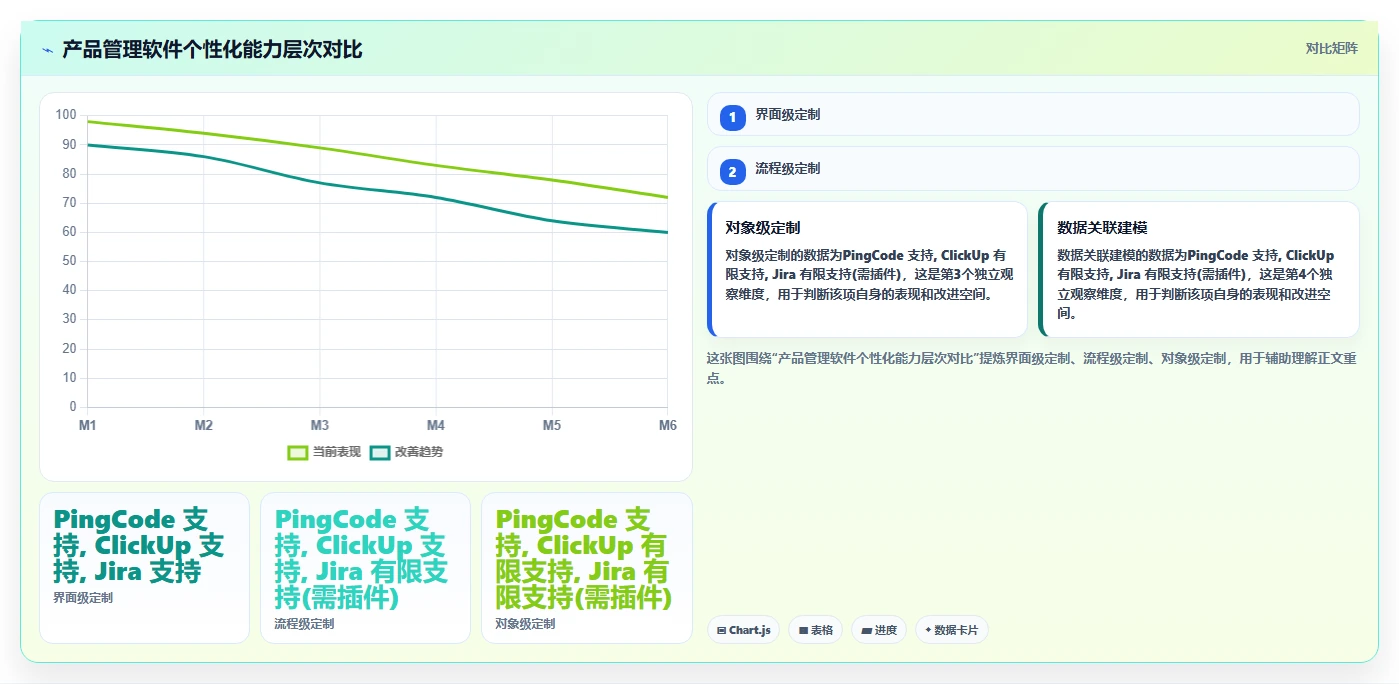The width and height of the screenshot is (1399, 684).
Task: Click the teal 改善趋势 legend color box
Action: 379,452
